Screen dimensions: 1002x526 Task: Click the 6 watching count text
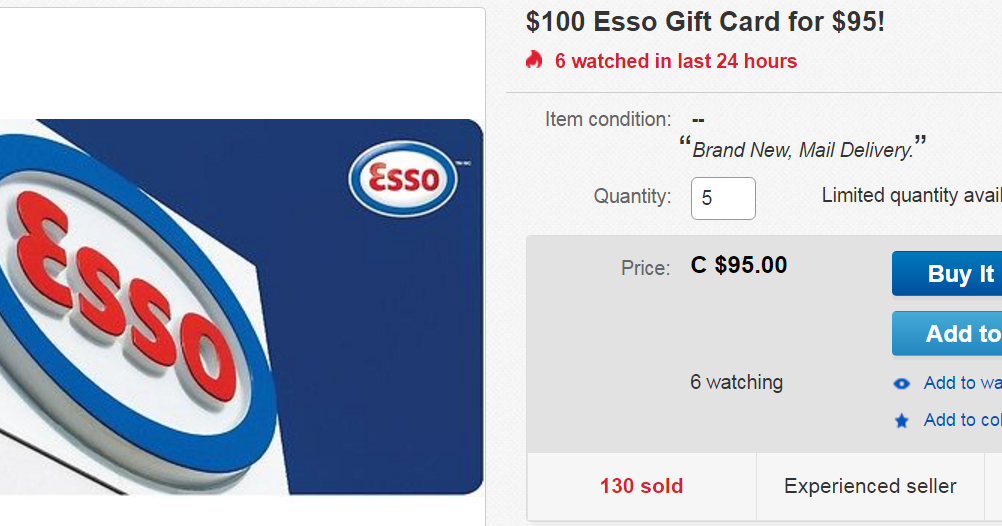[736, 382]
